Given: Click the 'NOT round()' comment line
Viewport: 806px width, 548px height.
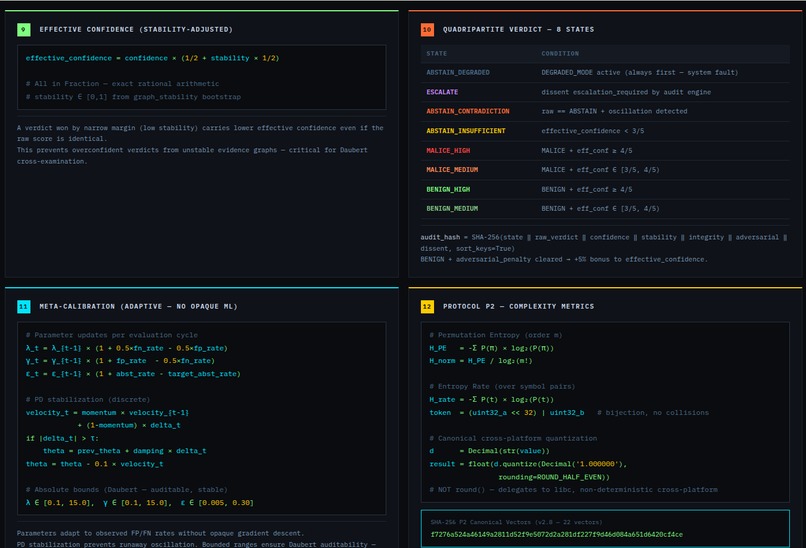Looking at the screenshot, I should (573, 490).
